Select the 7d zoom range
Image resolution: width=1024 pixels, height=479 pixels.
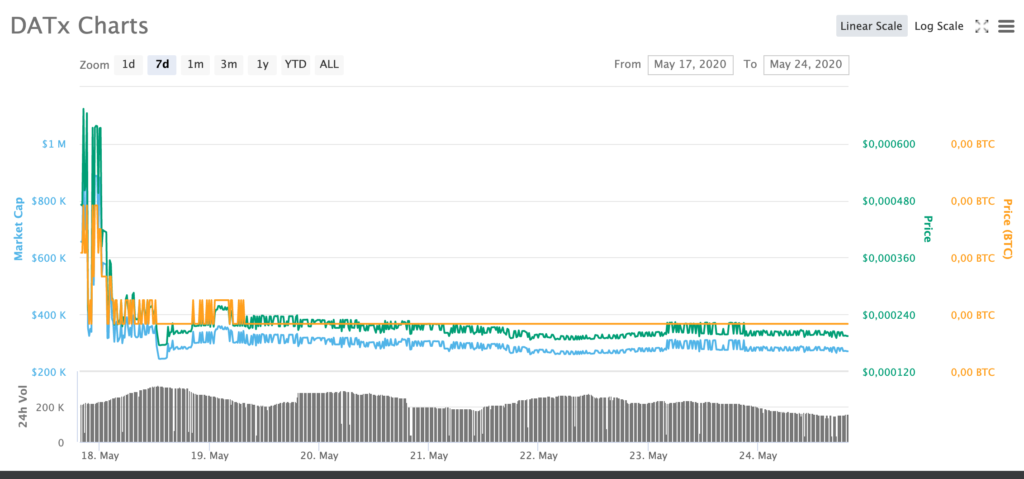click(162, 65)
